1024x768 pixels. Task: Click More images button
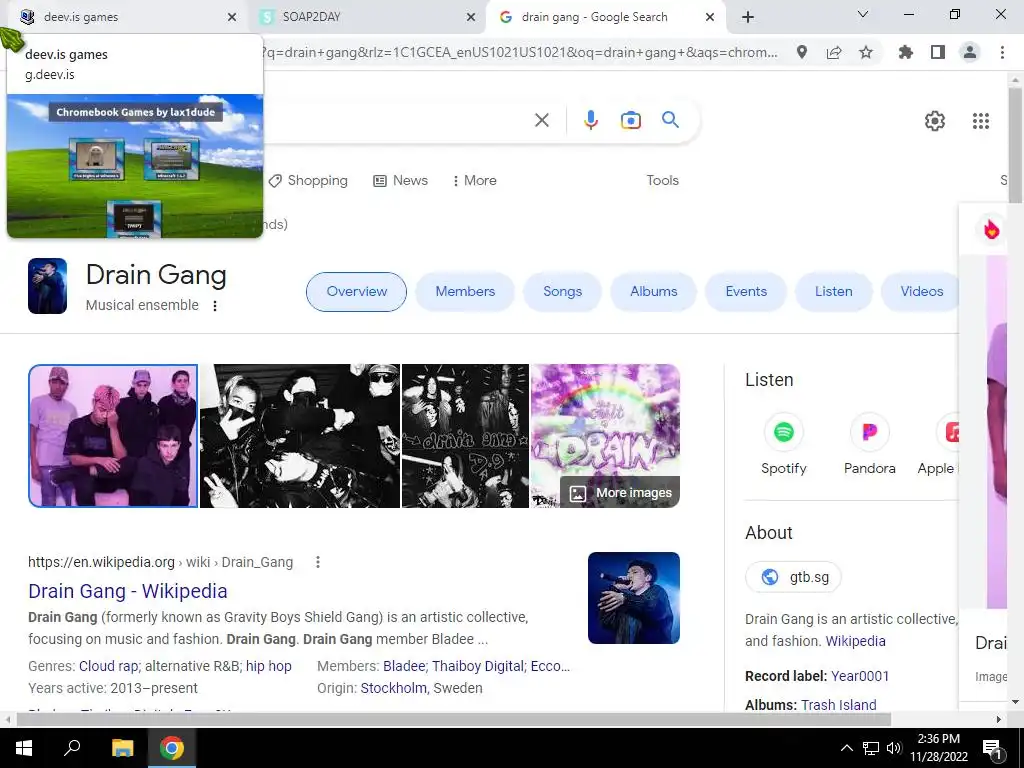point(620,492)
